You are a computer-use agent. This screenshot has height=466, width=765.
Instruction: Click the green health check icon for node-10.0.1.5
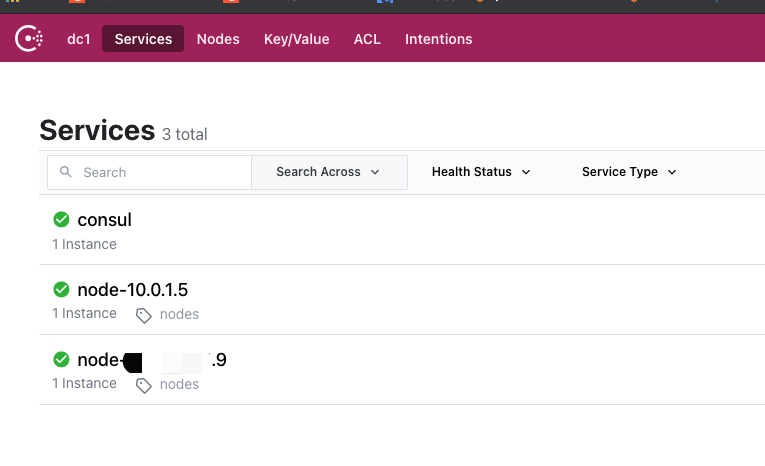[61, 289]
